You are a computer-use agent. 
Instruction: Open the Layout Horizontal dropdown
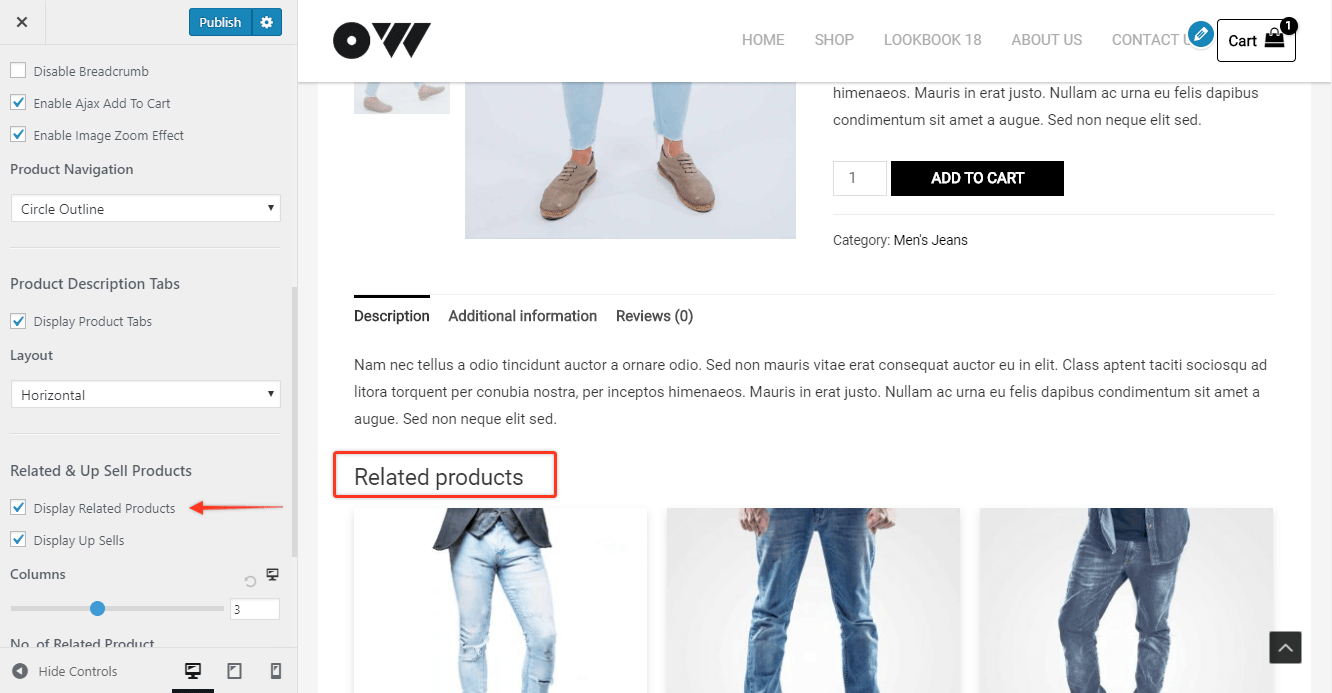(146, 394)
